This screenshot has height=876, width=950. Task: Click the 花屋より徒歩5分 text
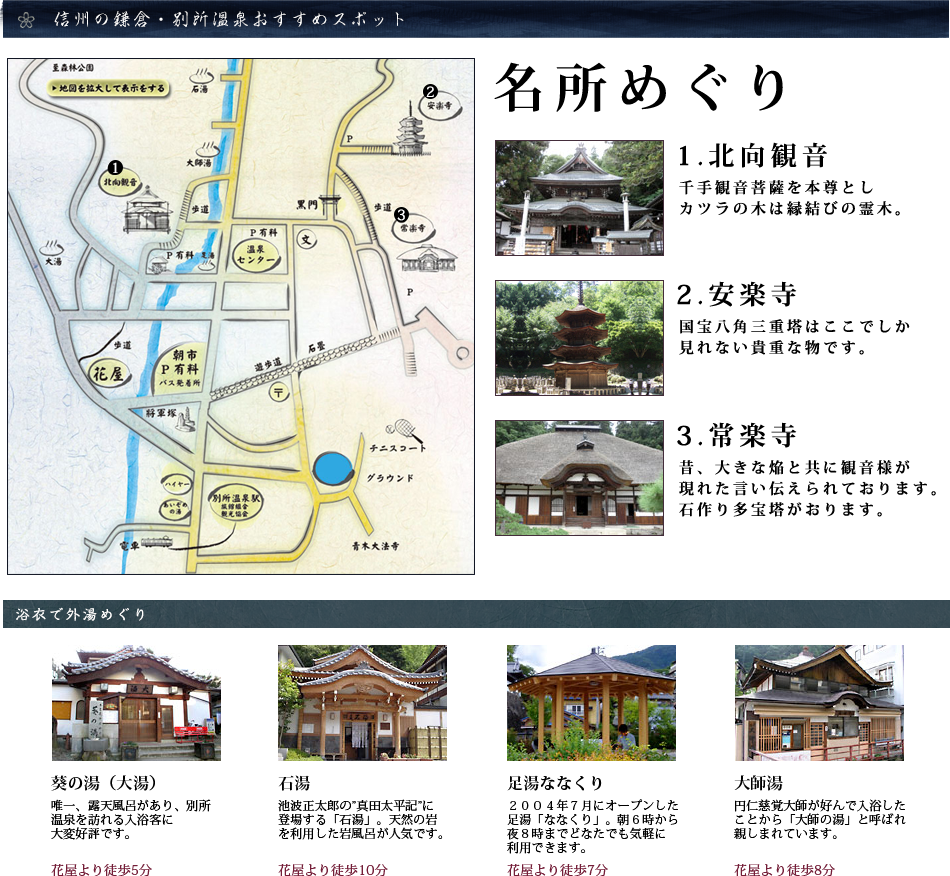point(101,869)
